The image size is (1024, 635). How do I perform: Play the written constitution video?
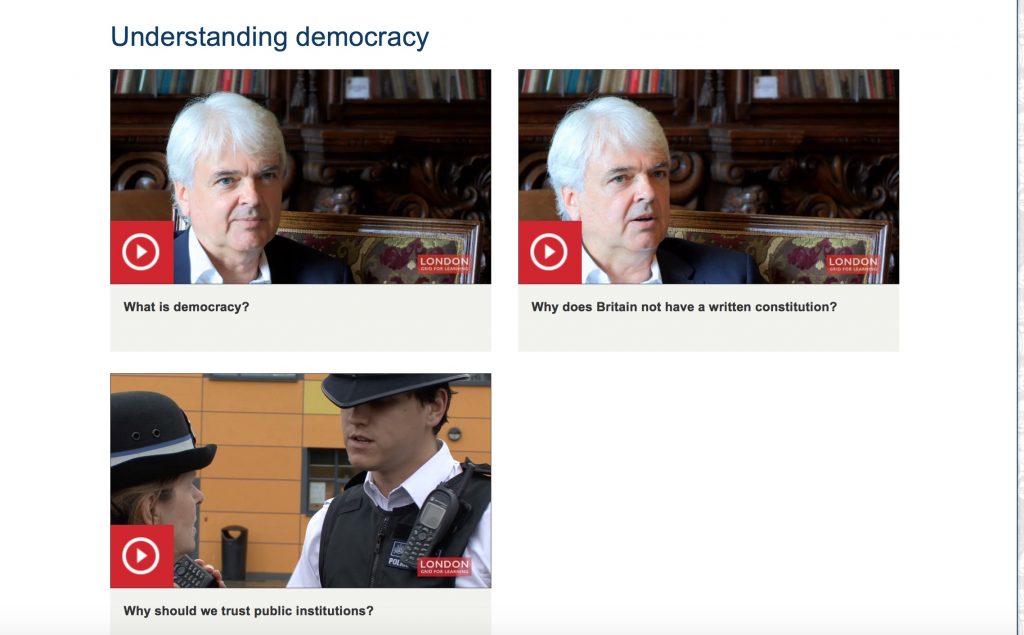coord(550,252)
